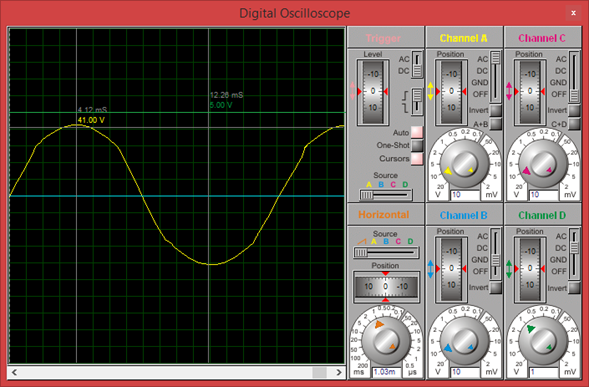The width and height of the screenshot is (589, 387).
Task: Click the Horizontal timebase knob
Action: (386, 342)
